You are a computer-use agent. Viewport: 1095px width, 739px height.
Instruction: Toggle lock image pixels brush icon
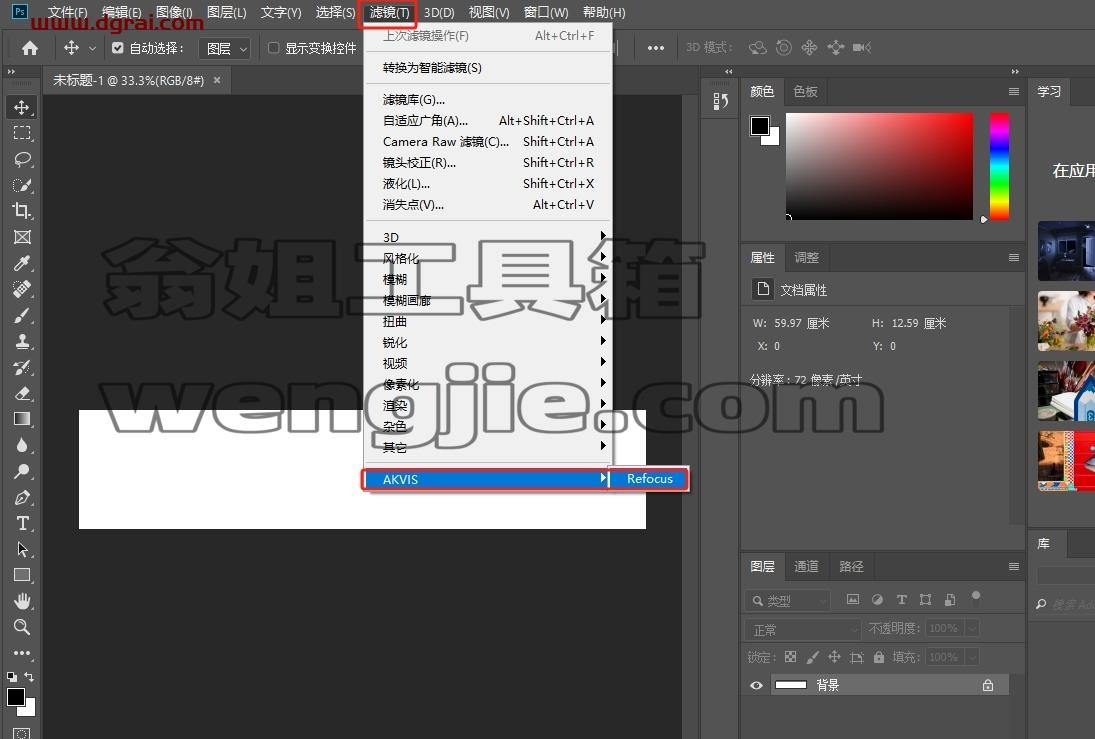[x=812, y=657]
